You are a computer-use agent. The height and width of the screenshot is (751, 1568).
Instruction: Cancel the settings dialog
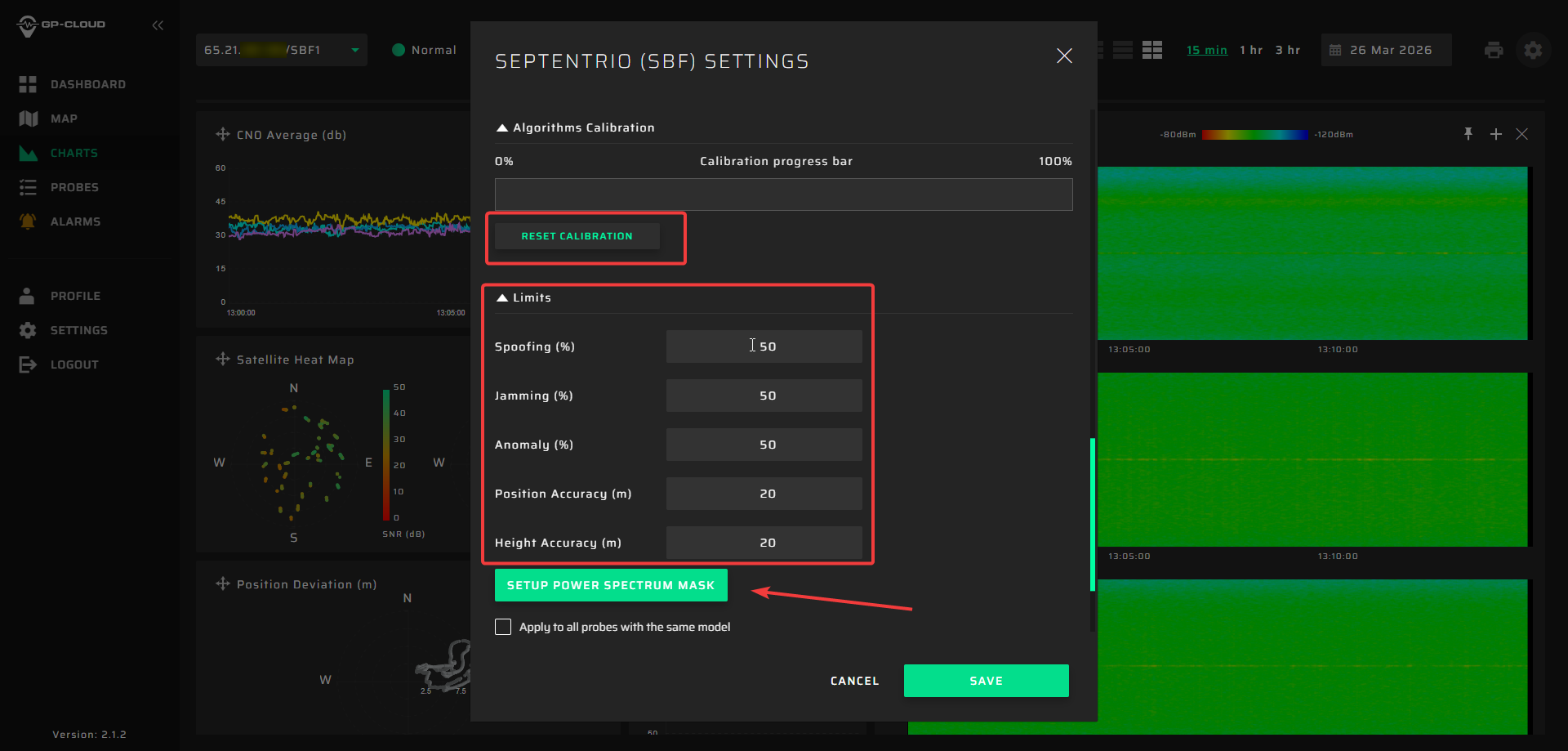854,681
